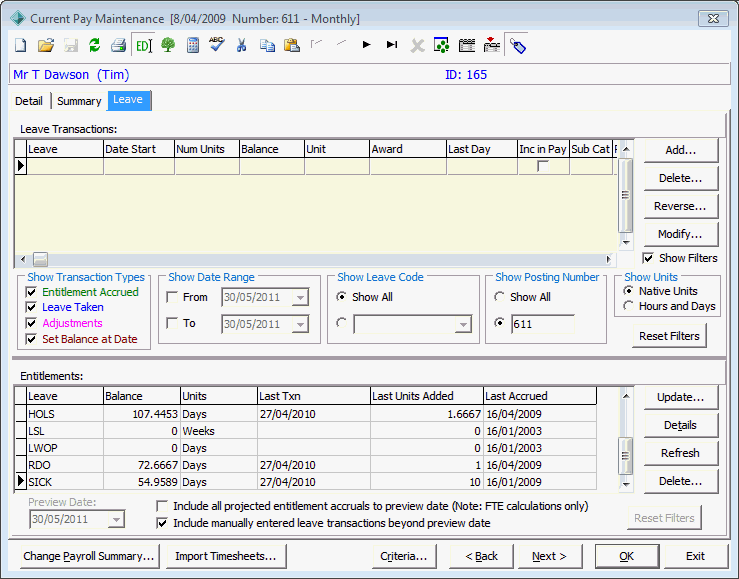Click the Reverse... button
Screen dimensions: 739x579
tap(681, 206)
